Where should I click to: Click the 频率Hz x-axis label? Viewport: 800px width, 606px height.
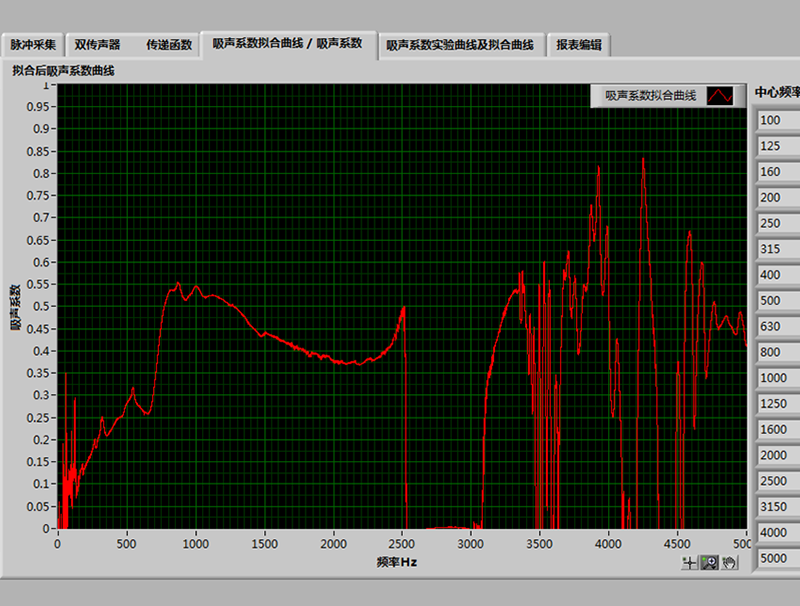(x=397, y=562)
